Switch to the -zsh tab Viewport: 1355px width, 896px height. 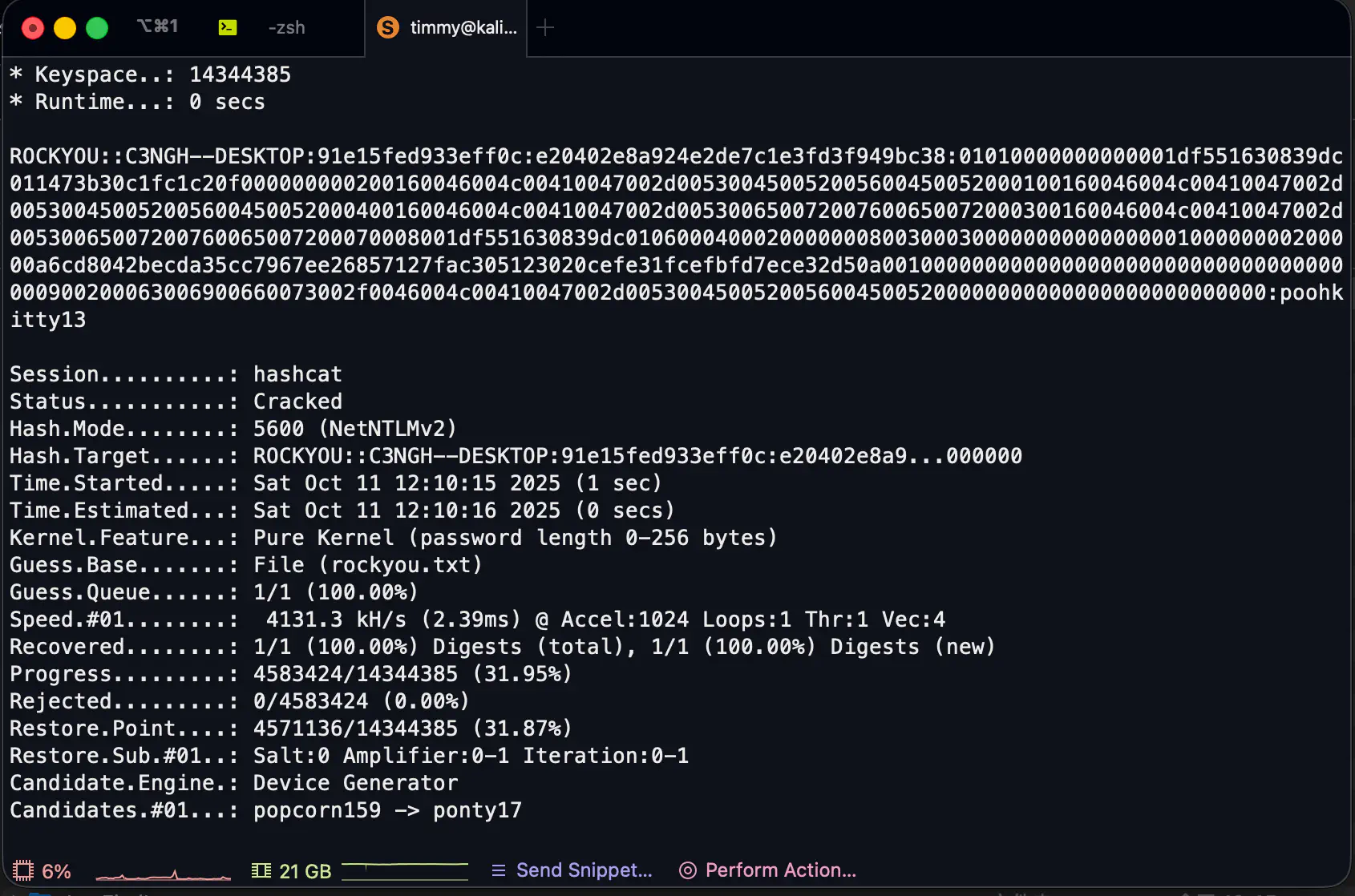(286, 28)
